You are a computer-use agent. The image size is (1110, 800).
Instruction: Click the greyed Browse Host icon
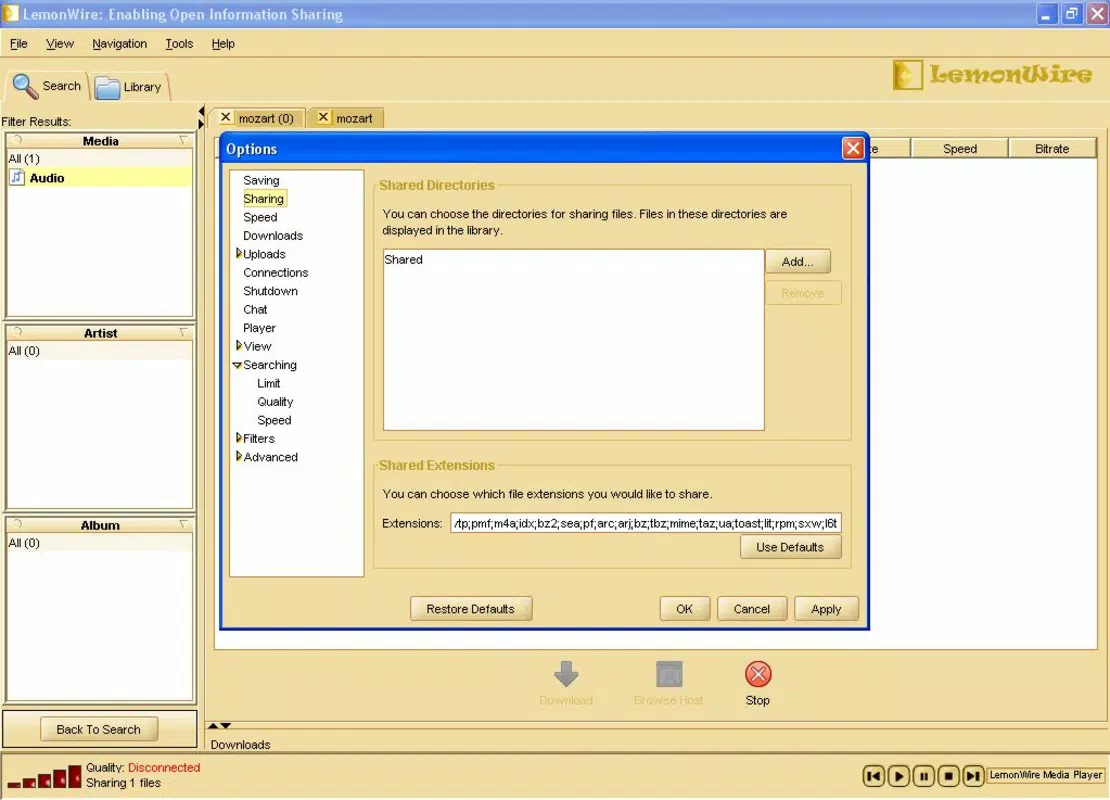pos(668,675)
